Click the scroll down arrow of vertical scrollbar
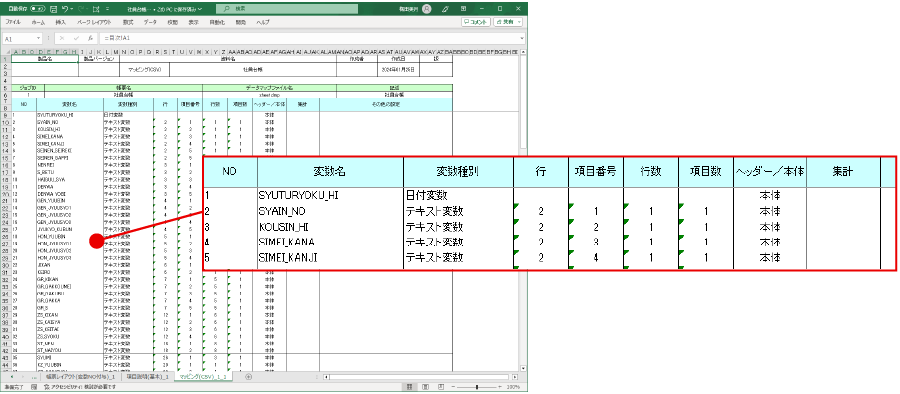 (523, 369)
